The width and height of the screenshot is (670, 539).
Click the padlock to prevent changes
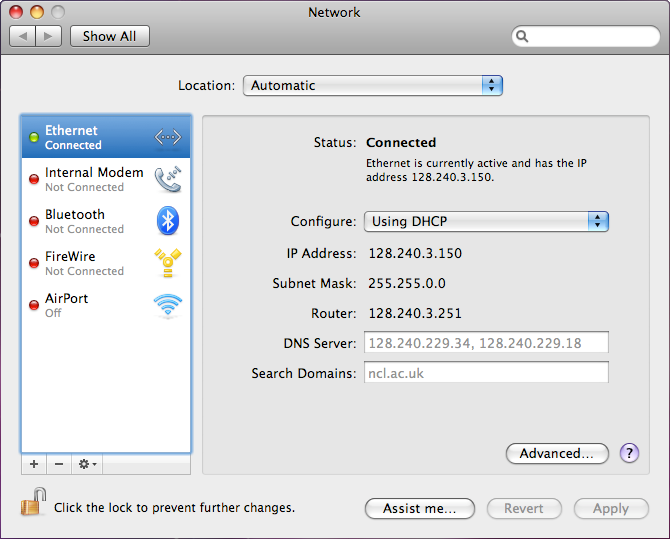(33, 502)
